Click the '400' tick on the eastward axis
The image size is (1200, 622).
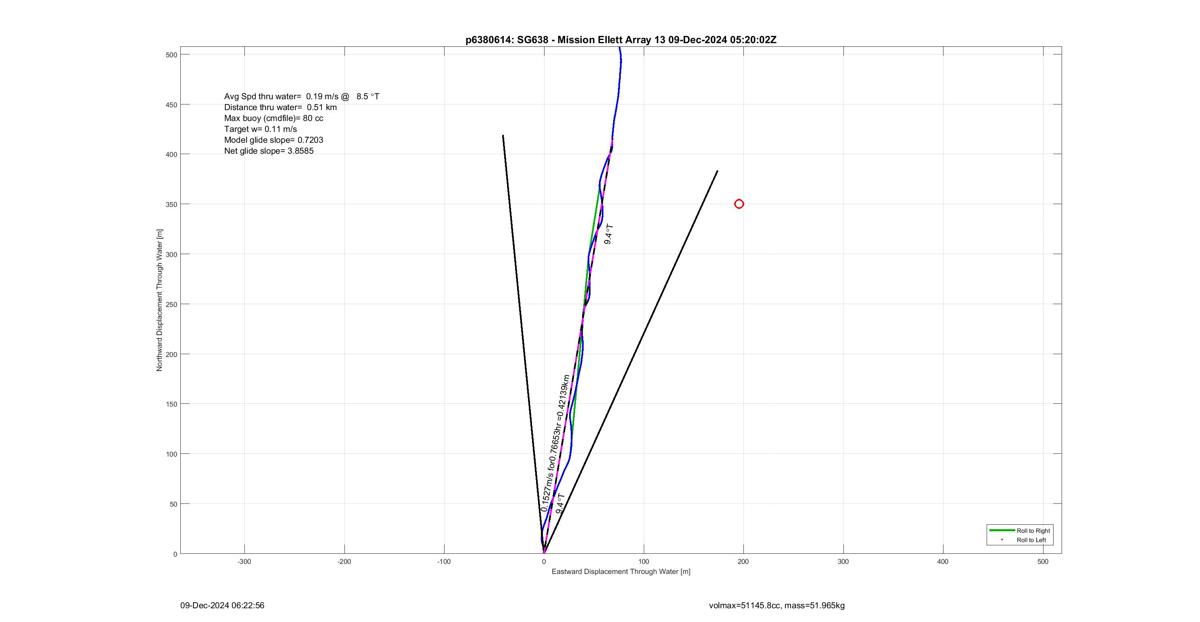(942, 561)
